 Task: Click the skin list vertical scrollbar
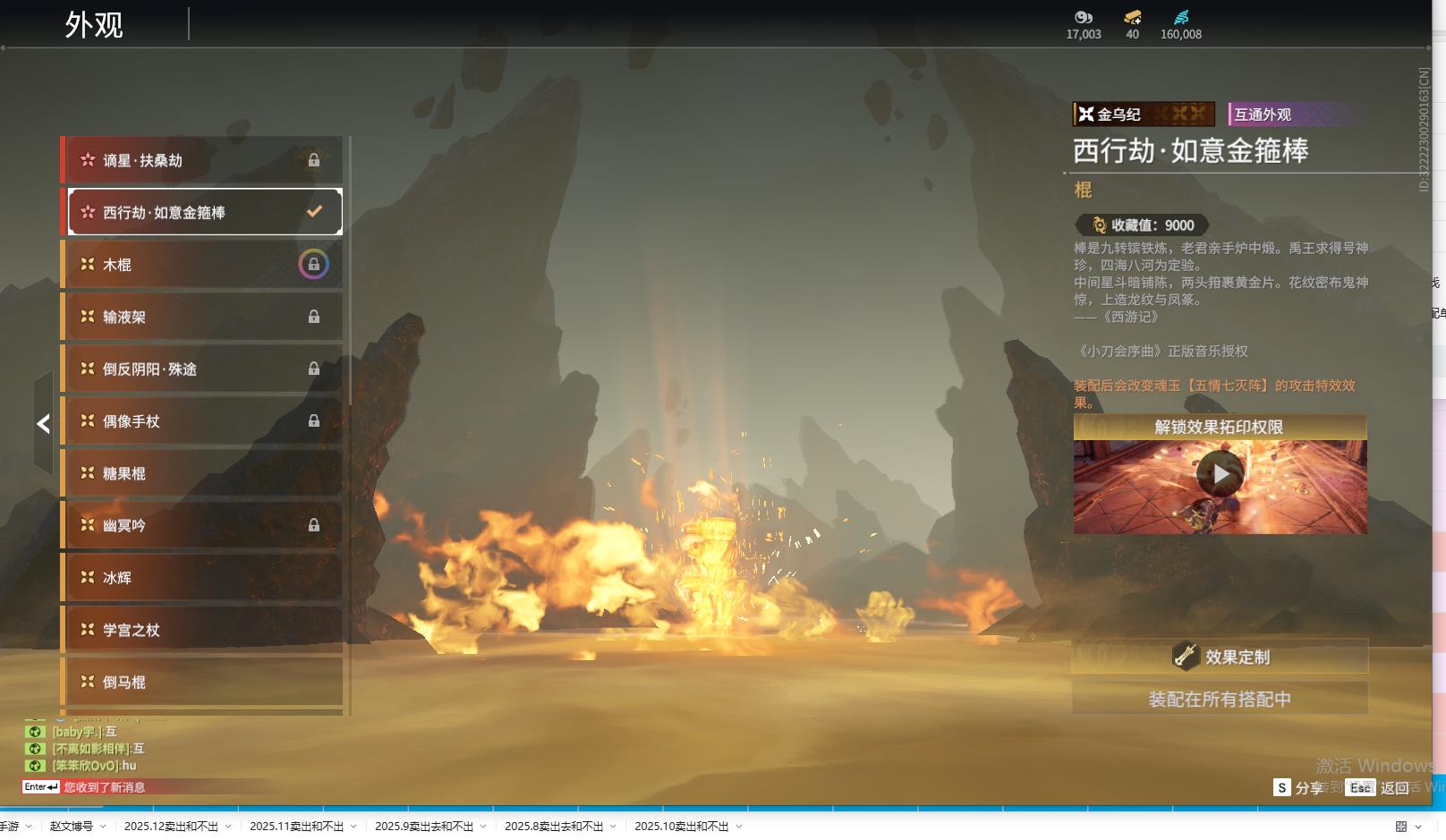point(350,268)
